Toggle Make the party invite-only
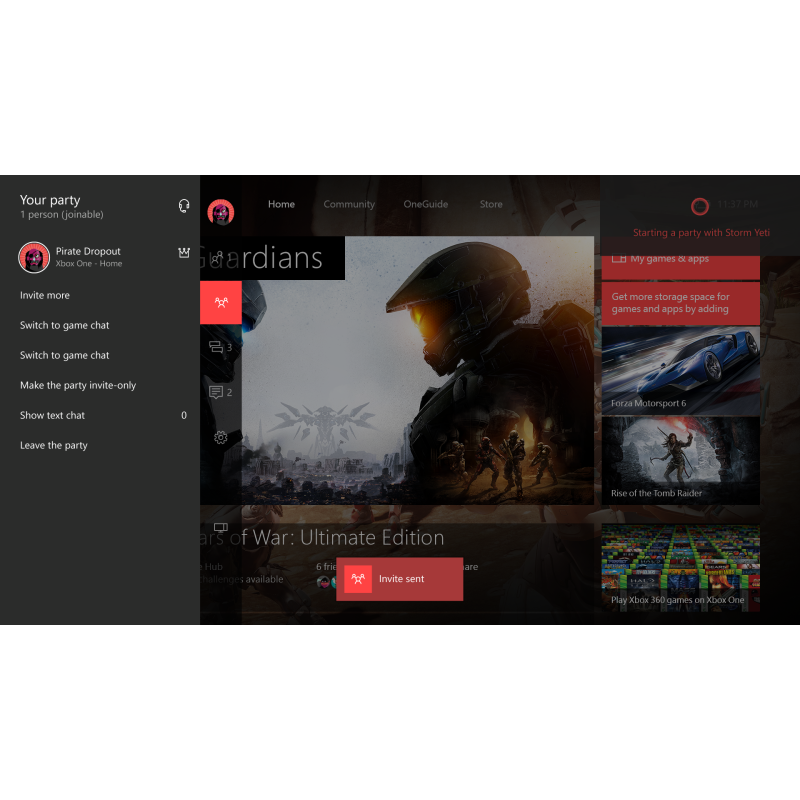The image size is (800, 800). [x=78, y=385]
